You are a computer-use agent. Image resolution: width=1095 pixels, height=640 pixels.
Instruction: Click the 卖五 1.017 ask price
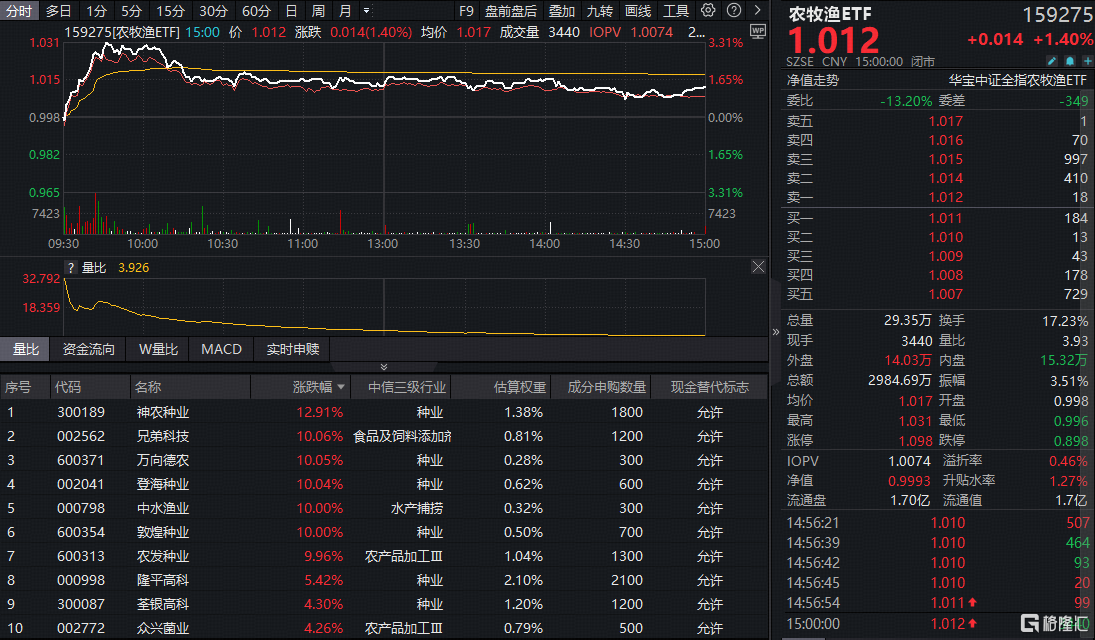(x=946, y=122)
